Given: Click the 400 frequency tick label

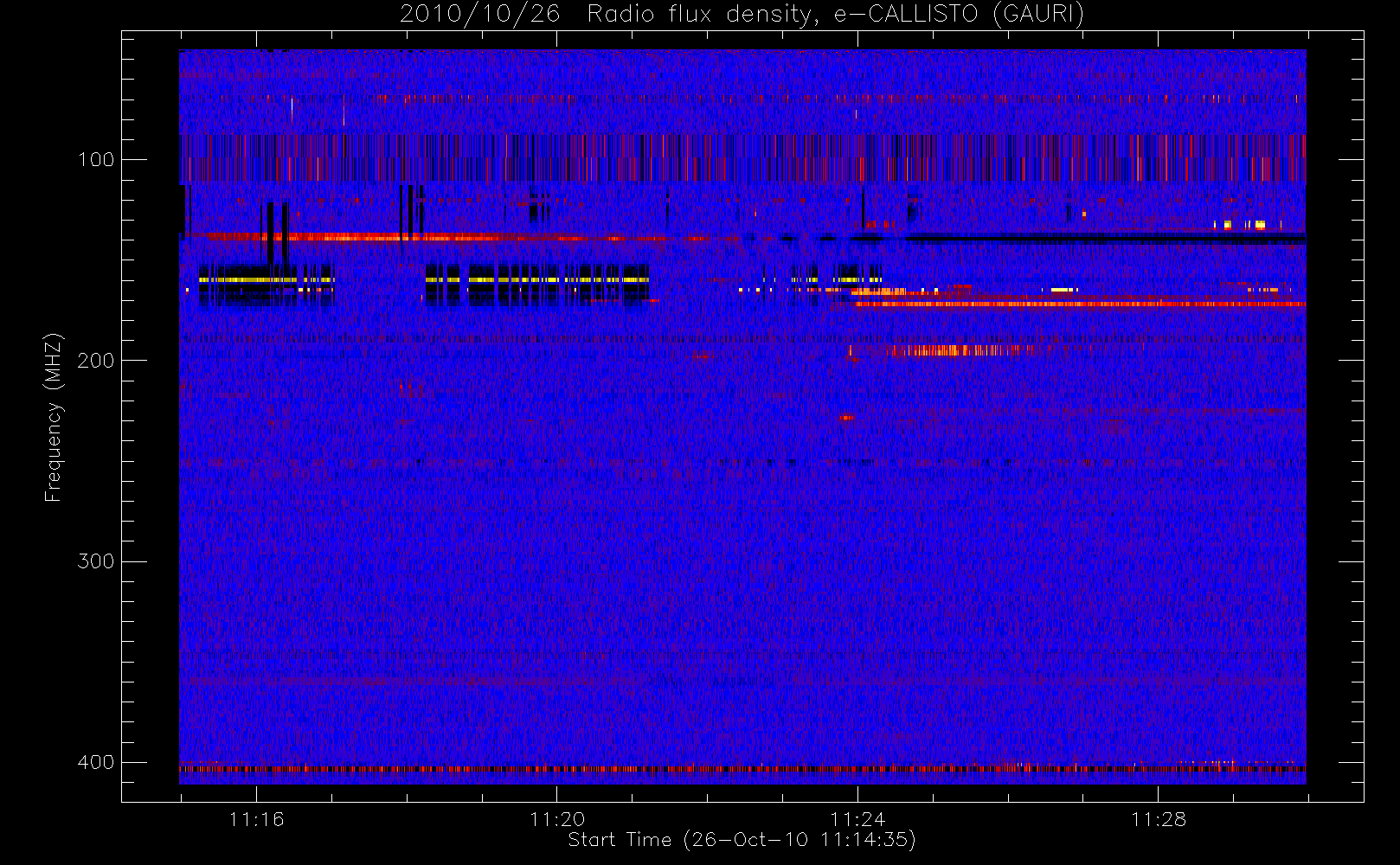Looking at the screenshot, I should (96, 762).
